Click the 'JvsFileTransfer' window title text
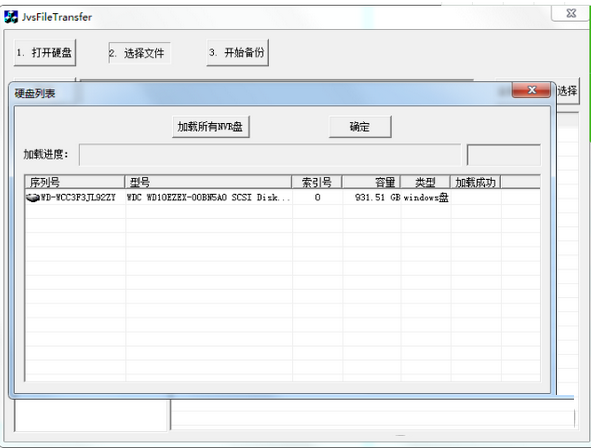Image resolution: width=591 pixels, height=448 pixels. [x=57, y=17]
